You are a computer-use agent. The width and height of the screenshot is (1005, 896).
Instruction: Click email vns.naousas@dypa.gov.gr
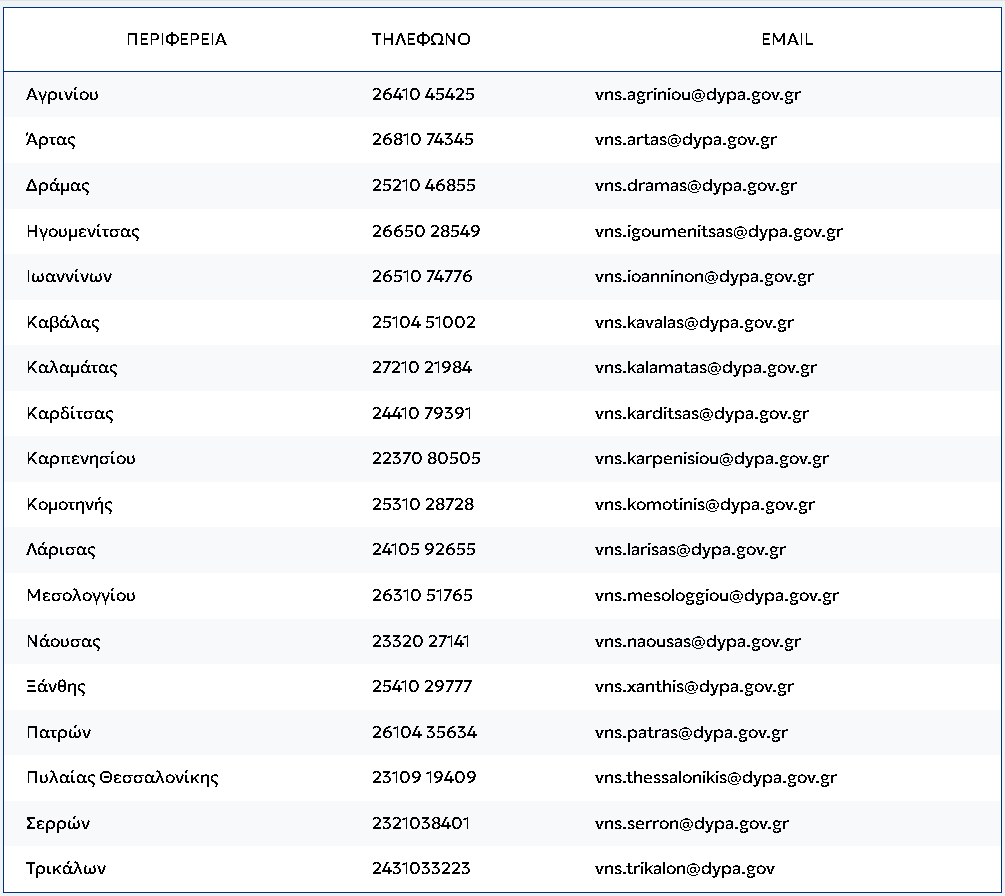[x=697, y=642]
